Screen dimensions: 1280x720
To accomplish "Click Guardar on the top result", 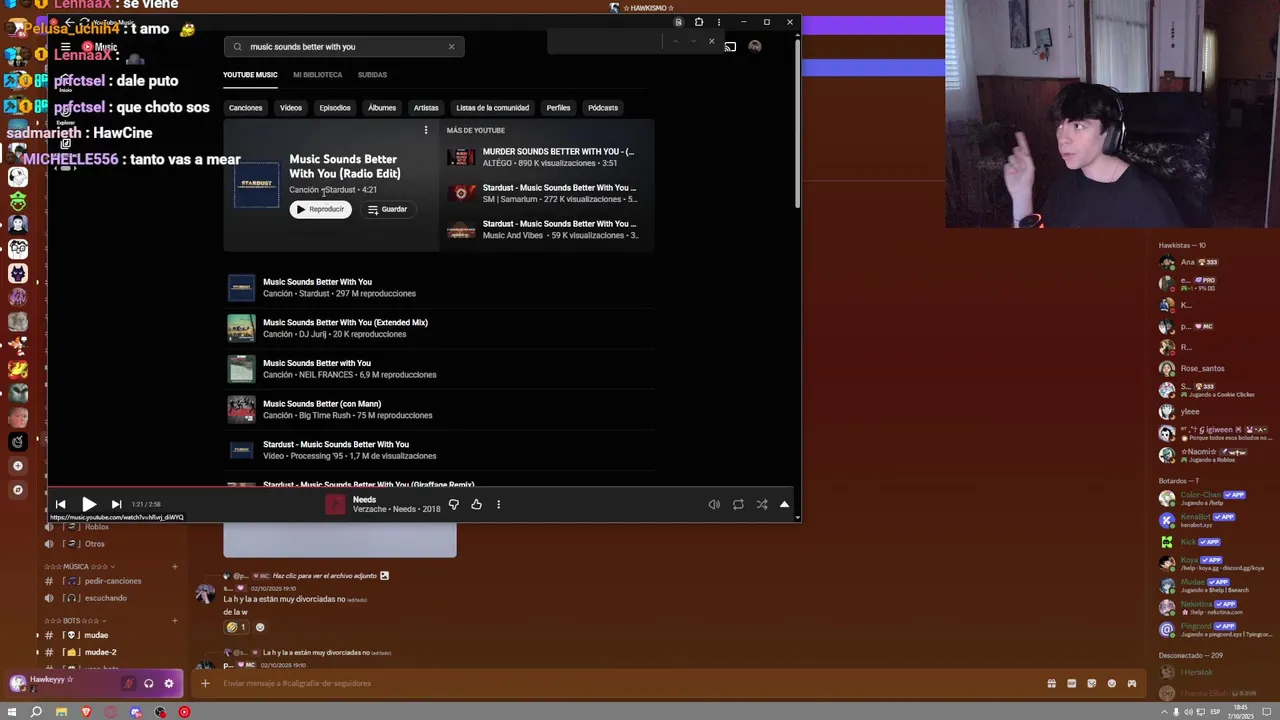I will [388, 209].
